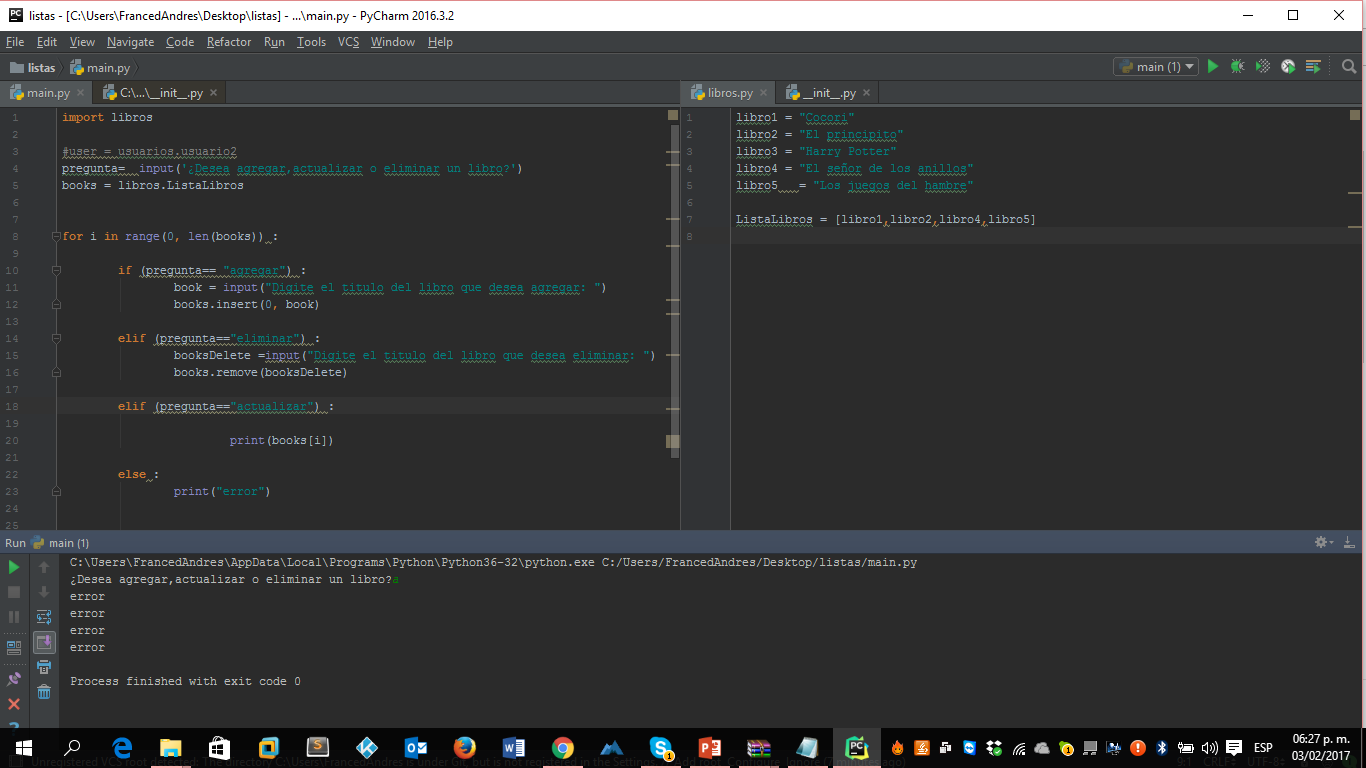This screenshot has height=768, width=1366.
Task: Click the line 'print(books[i])' in editor
Action: tap(281, 440)
